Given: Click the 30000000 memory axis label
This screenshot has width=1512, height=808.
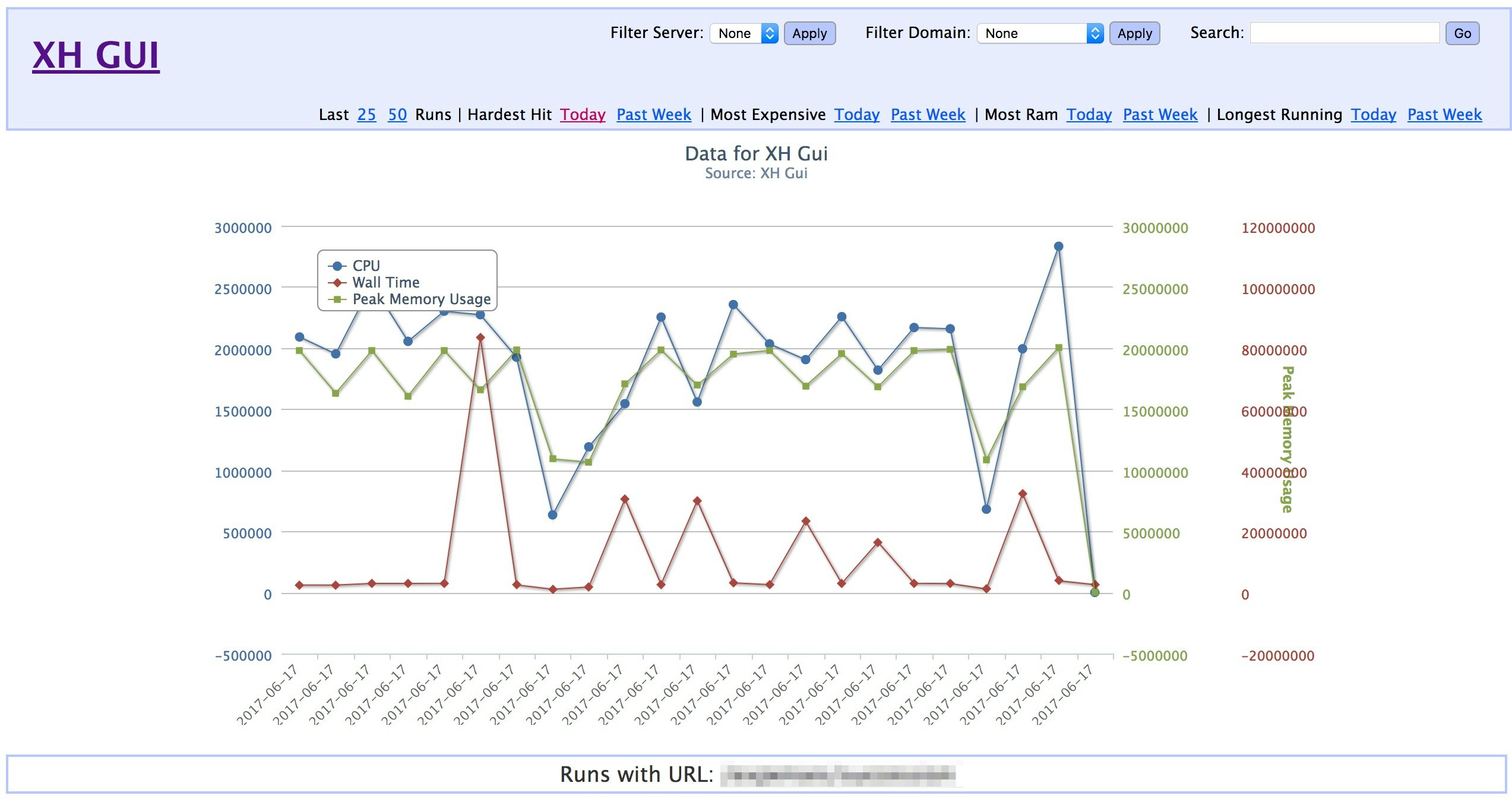Looking at the screenshot, I should pos(1155,228).
